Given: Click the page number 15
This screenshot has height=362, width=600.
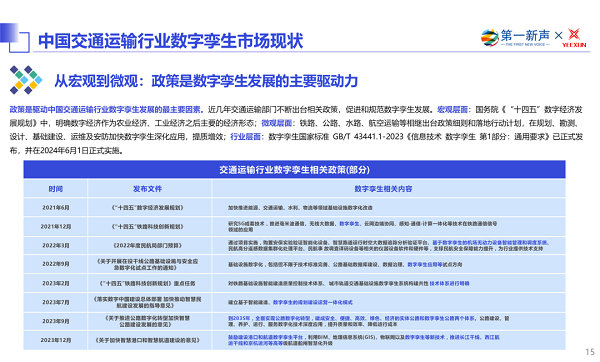Looking at the screenshot, I should (590, 352).
